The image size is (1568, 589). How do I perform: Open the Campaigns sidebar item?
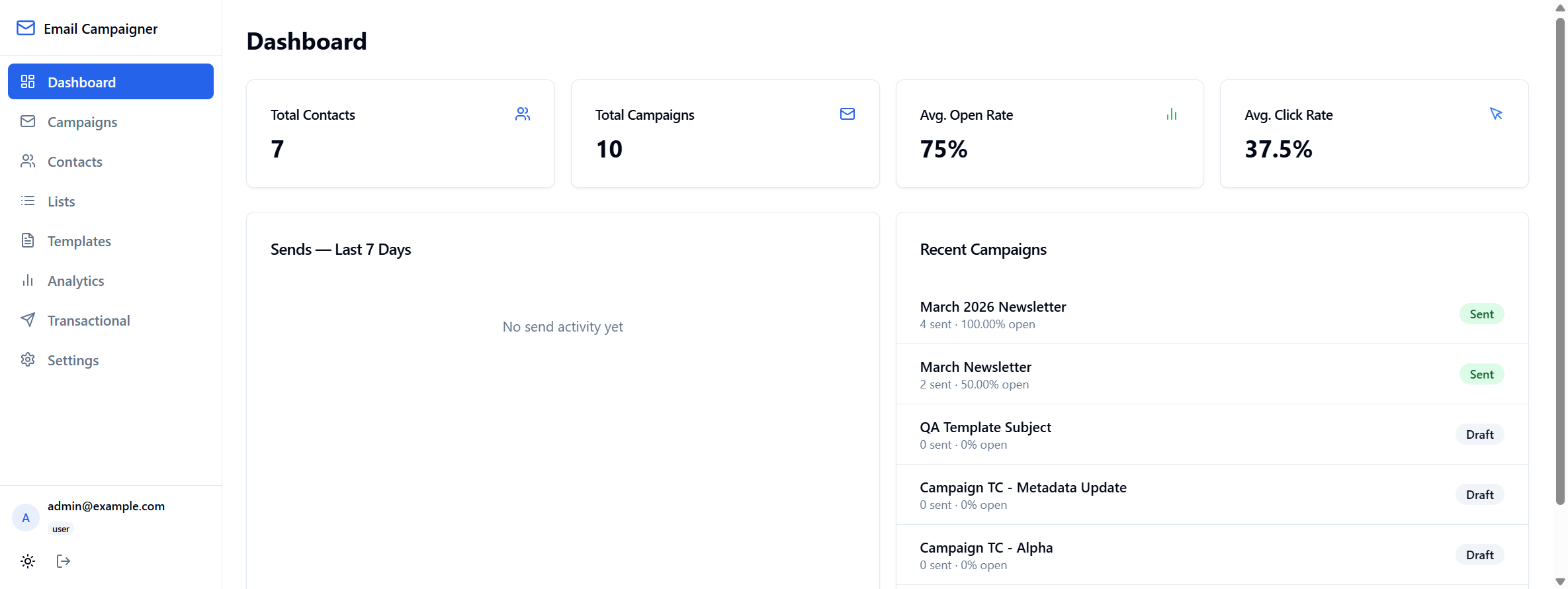110,122
